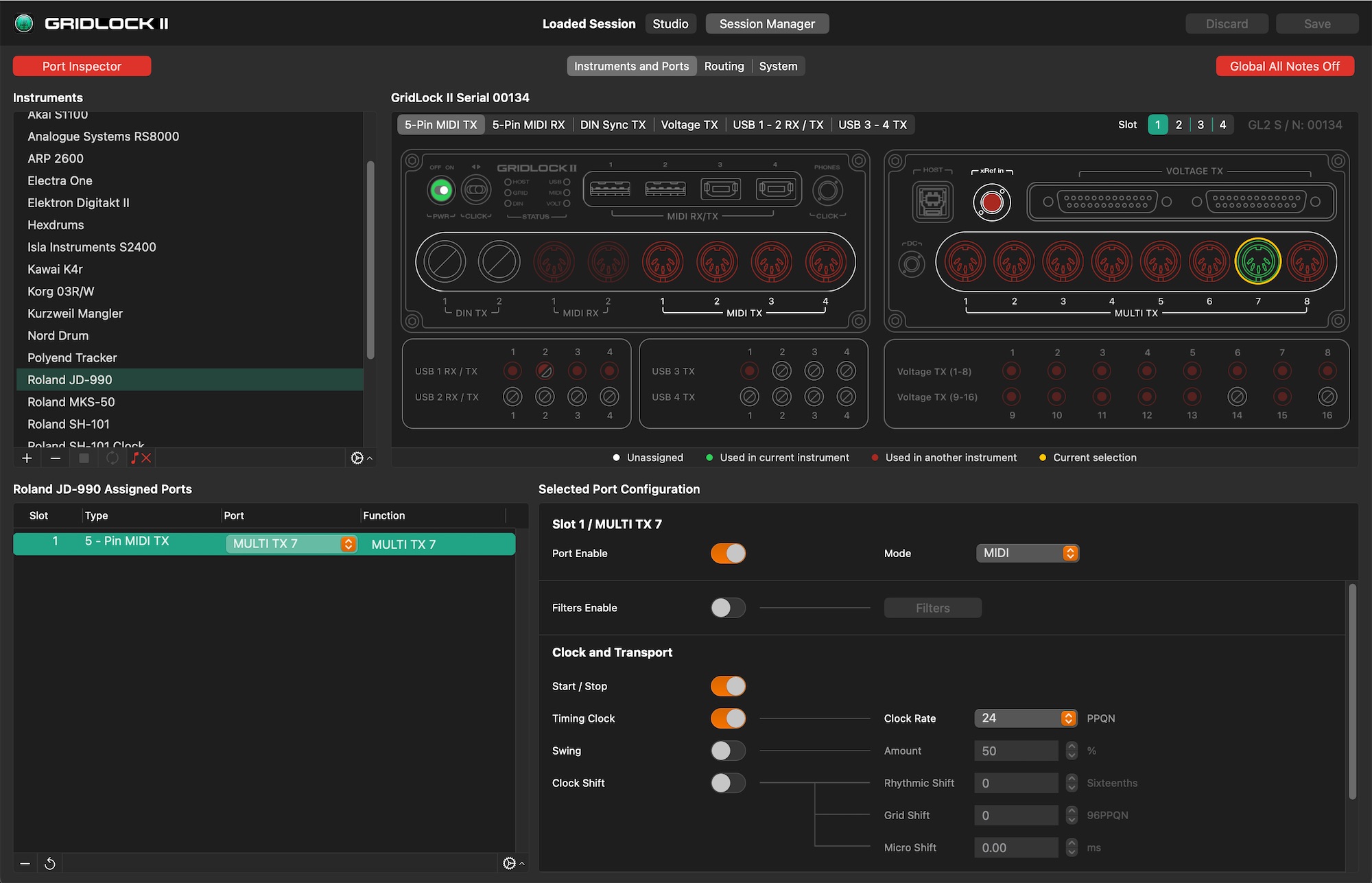Open the Mode MIDI dropdown
Image resolution: width=1372 pixels, height=883 pixels.
(x=1027, y=553)
